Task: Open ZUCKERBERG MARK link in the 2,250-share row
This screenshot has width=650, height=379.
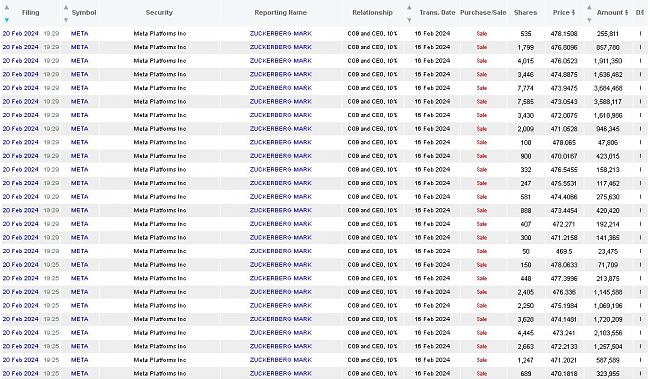Action: [x=281, y=306]
